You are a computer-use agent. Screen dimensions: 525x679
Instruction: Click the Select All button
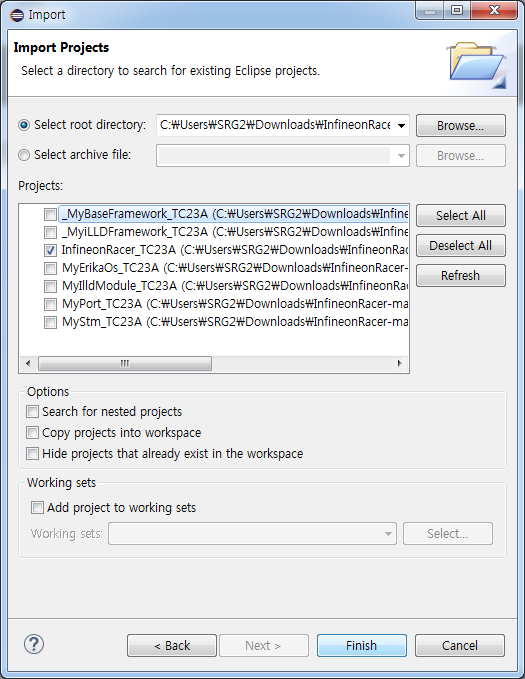point(460,216)
